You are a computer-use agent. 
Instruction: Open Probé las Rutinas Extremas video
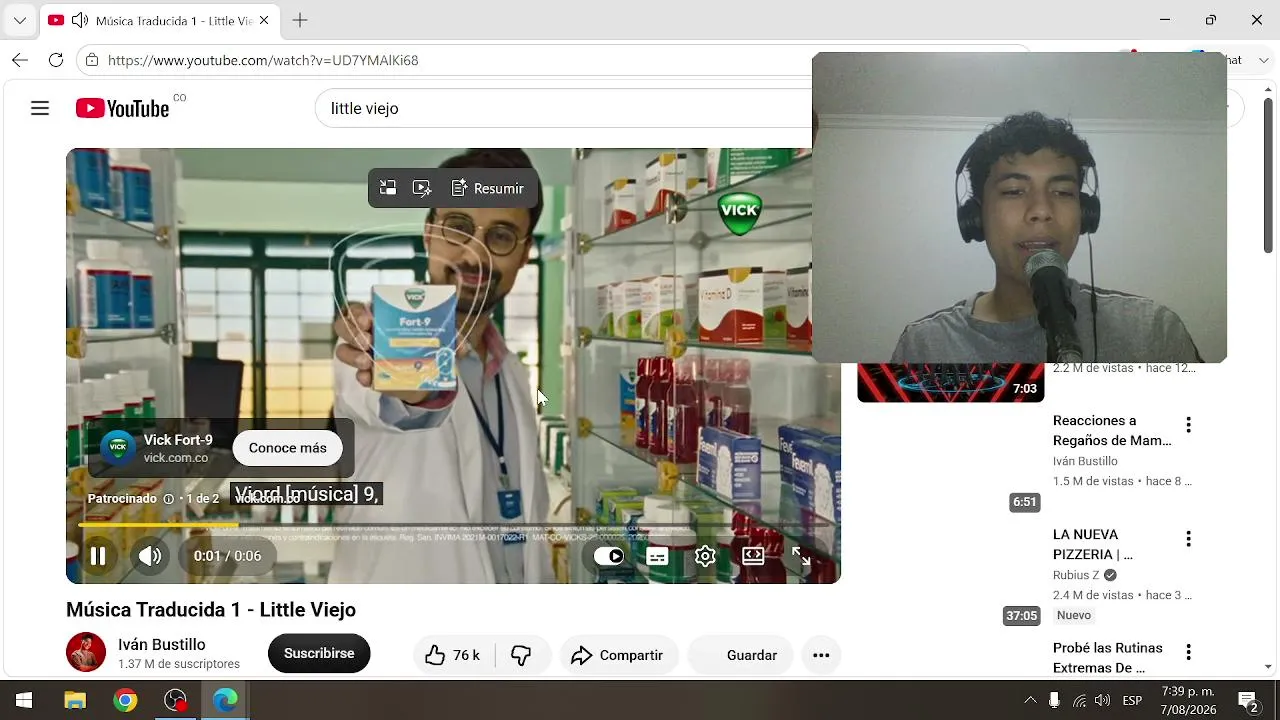[1107, 657]
